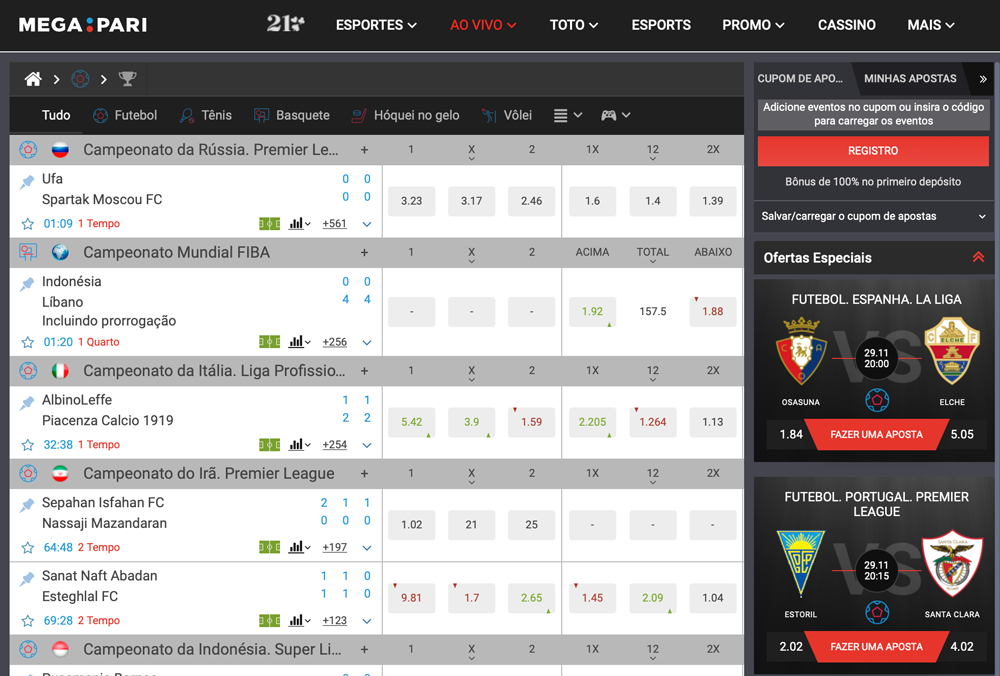Open pitch view for Indonésia match

(269, 342)
